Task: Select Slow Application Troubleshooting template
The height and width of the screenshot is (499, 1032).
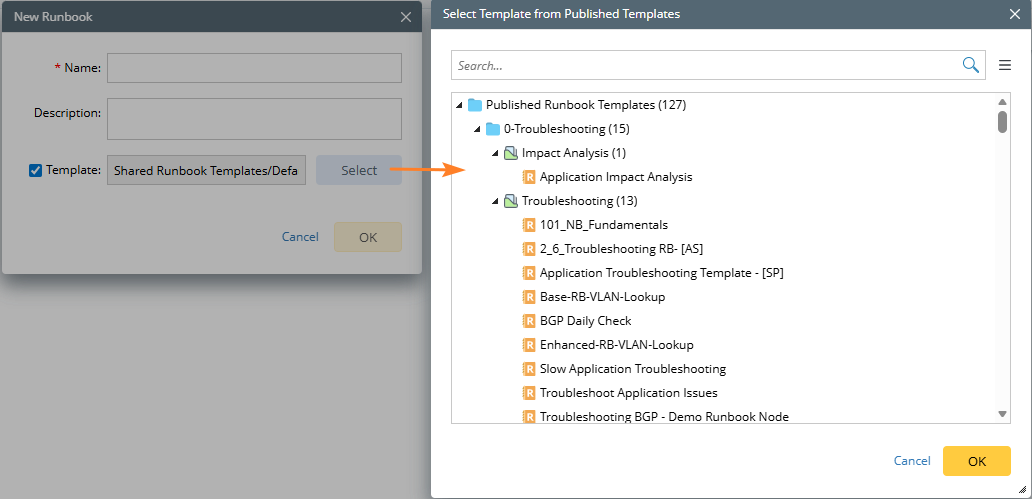Action: [x=632, y=369]
